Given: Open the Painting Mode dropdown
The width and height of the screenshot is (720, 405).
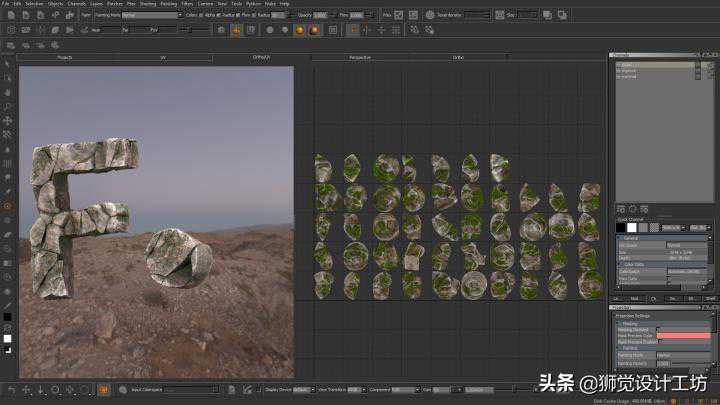Looking at the screenshot, I should click(x=150, y=15).
